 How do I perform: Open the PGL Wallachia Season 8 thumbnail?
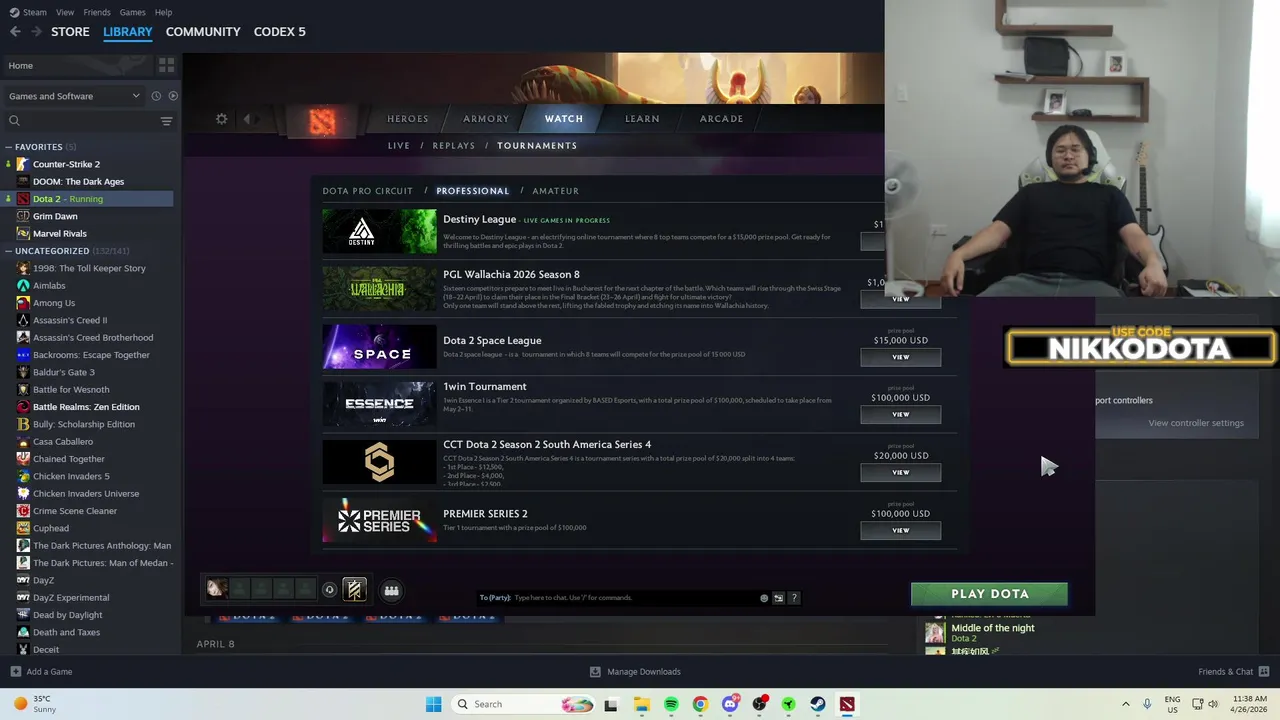[379, 289]
